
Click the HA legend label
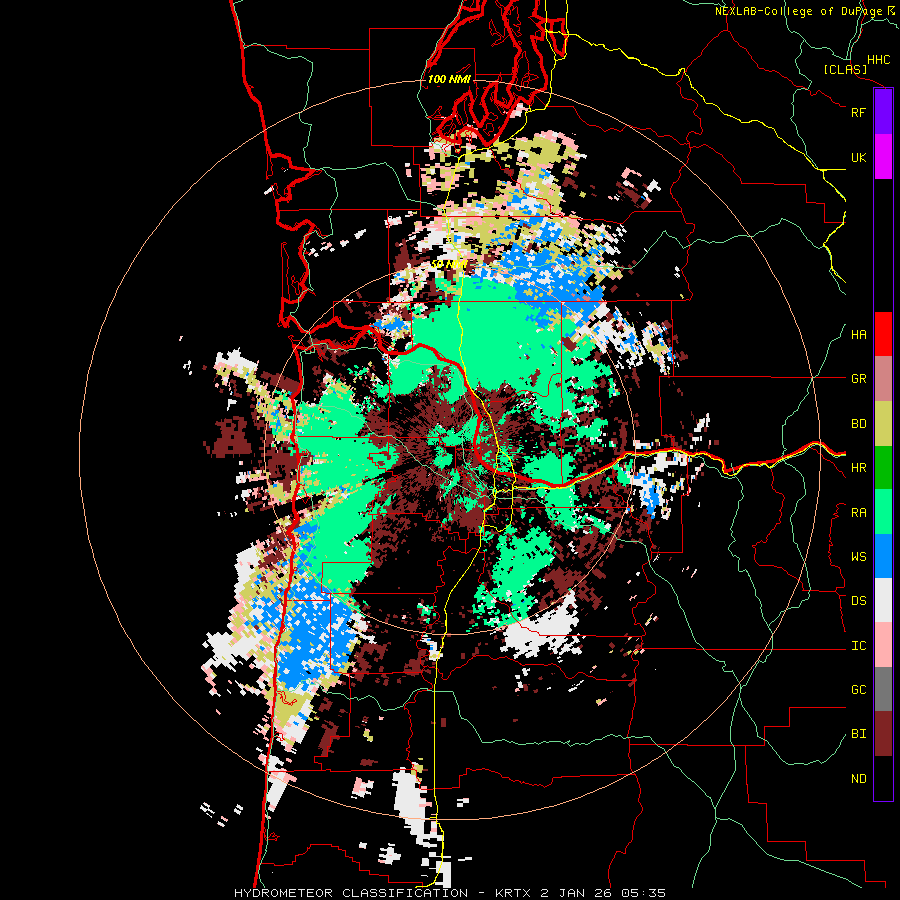pyautogui.click(x=858, y=335)
